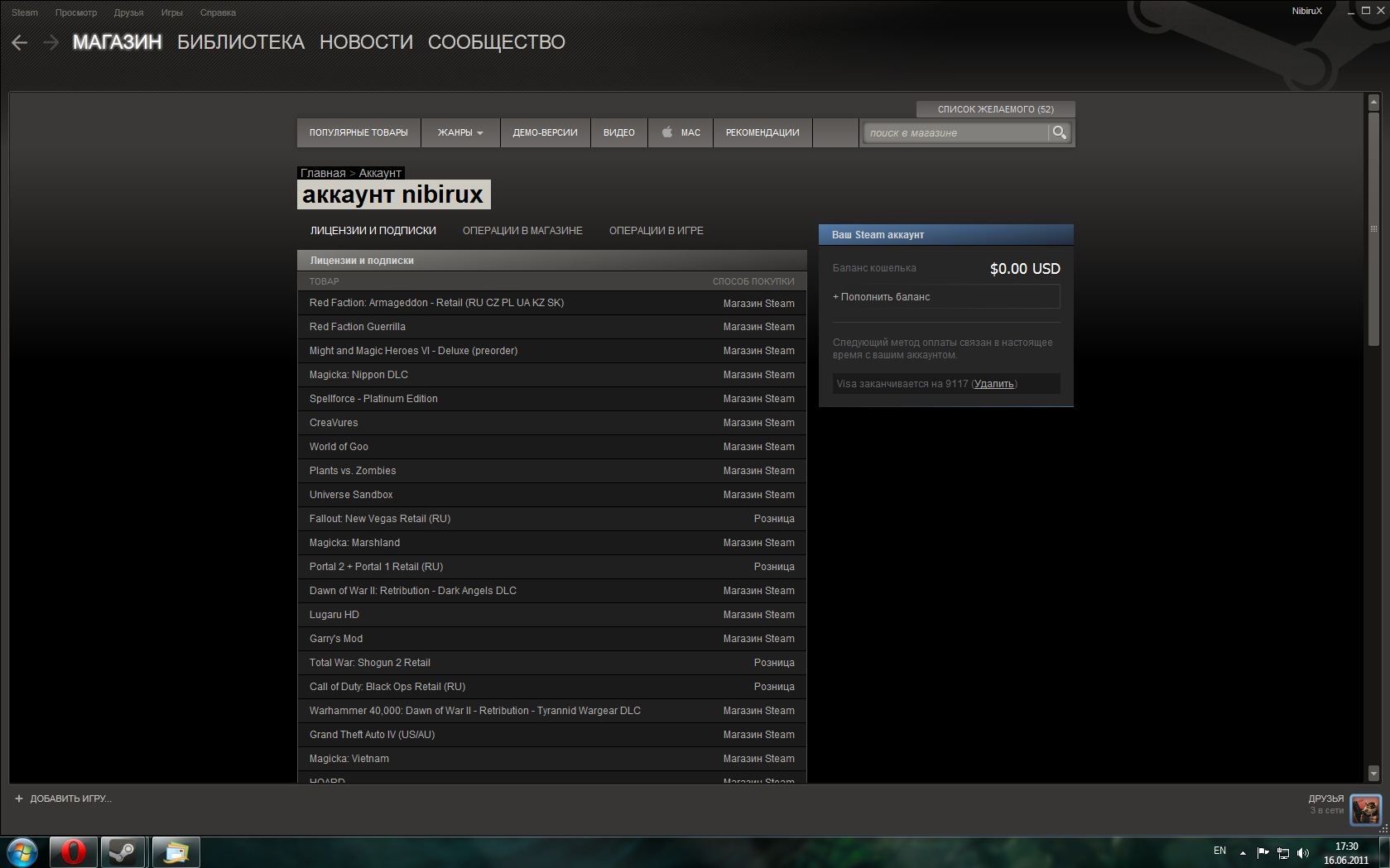The width and height of the screenshot is (1390, 868).
Task: Select Grand Theft Auto IV row
Action: point(552,735)
